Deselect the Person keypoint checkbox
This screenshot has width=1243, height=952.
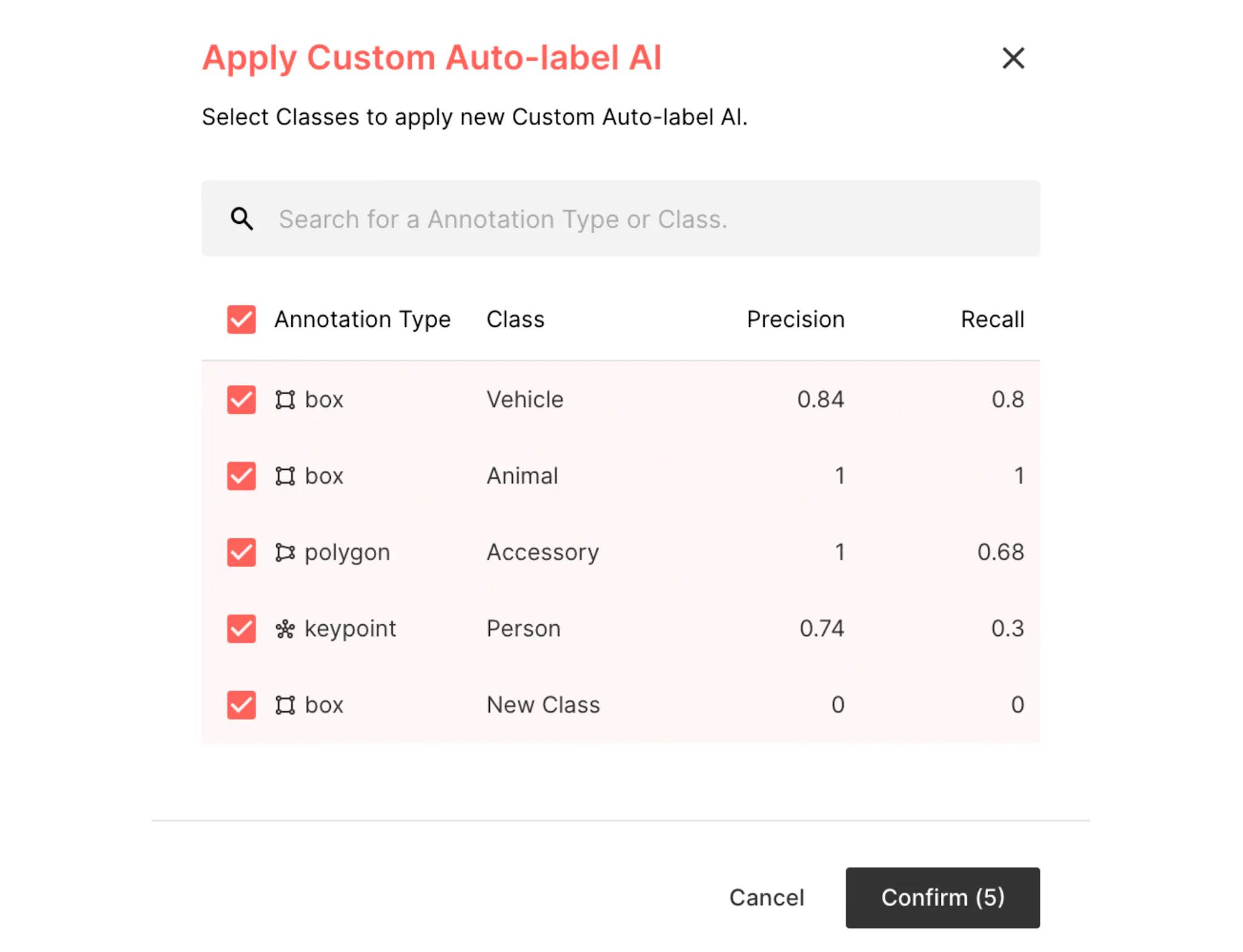[241, 629]
